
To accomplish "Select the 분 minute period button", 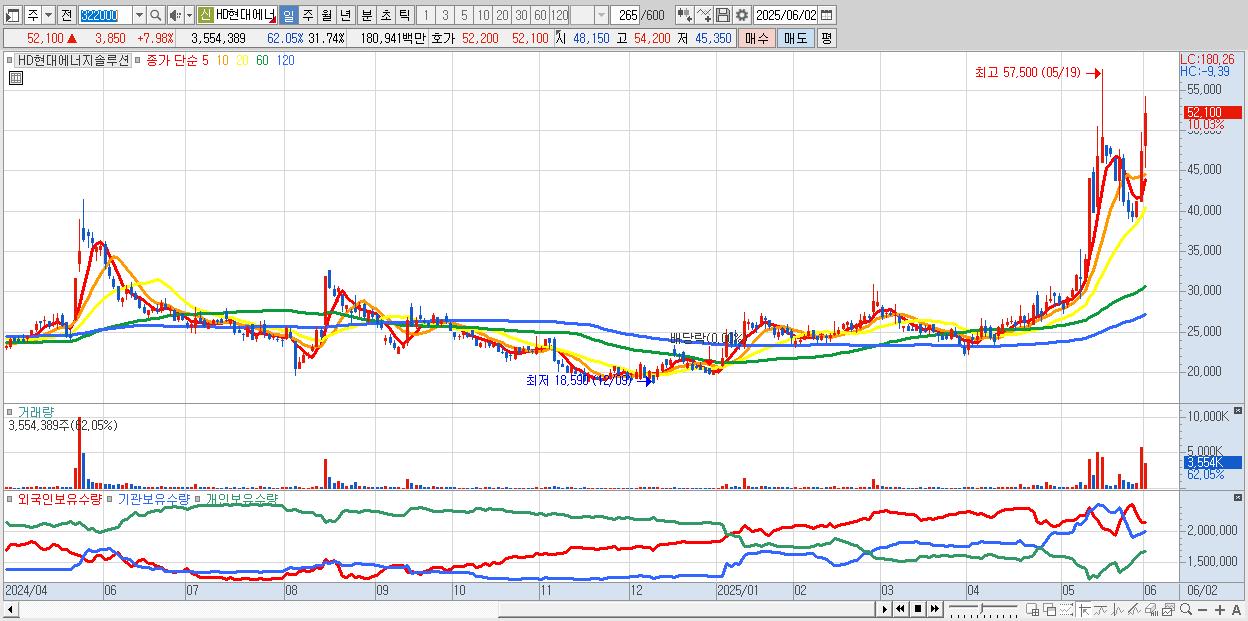I will pos(366,15).
